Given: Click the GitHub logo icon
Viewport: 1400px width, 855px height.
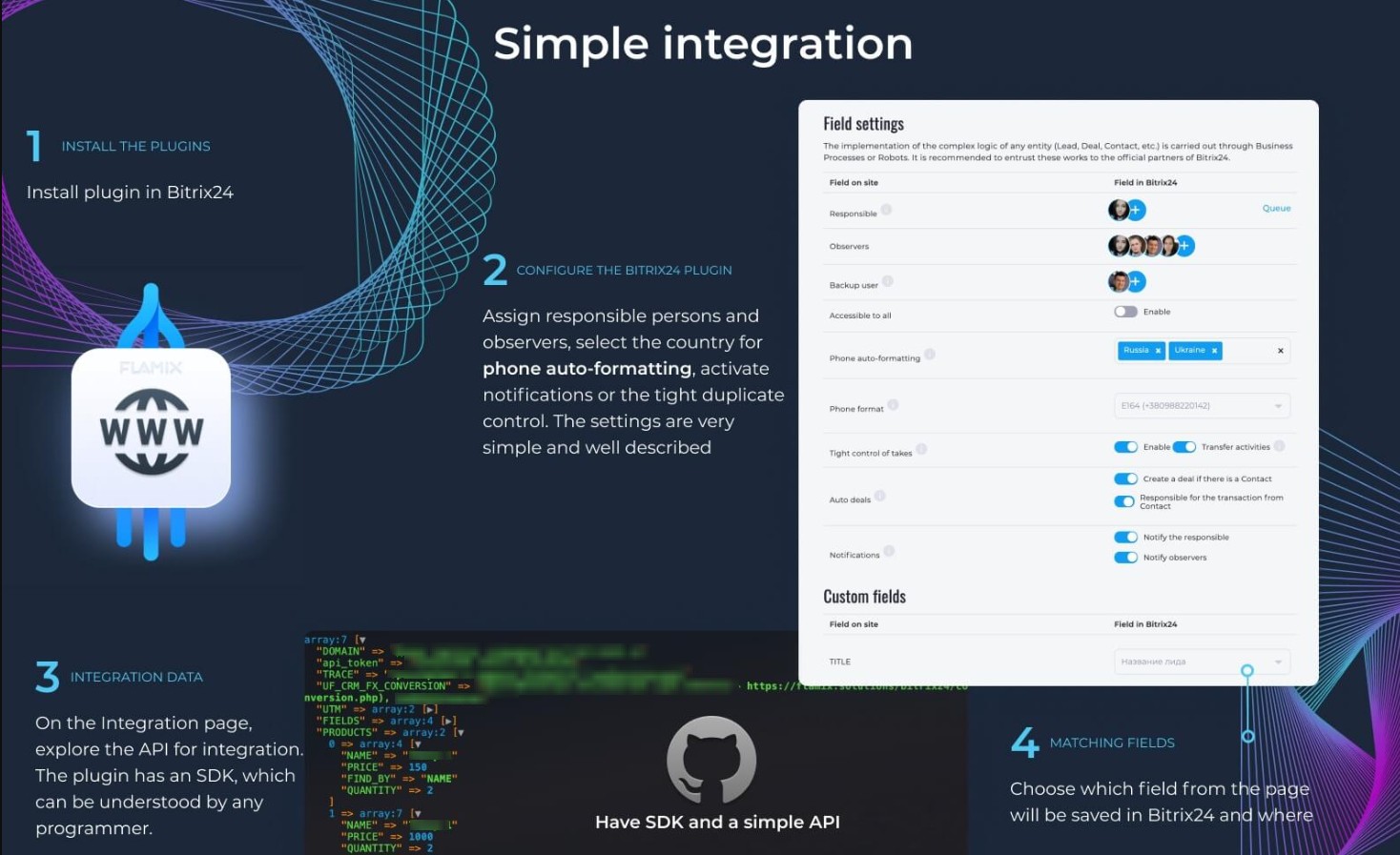Looking at the screenshot, I should coord(711,760).
